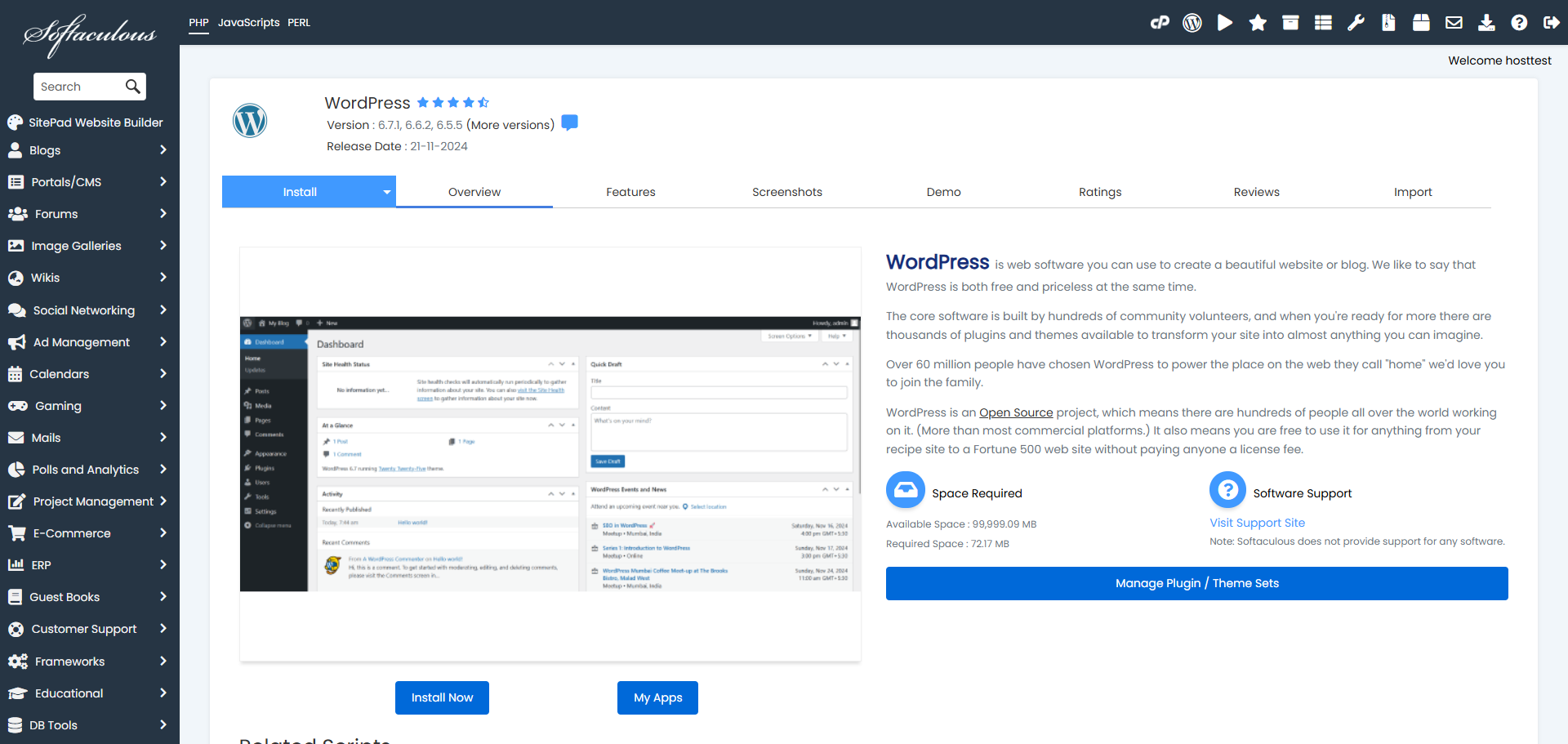Open the Ratings tab
The image size is (1568, 744).
coord(1100,192)
